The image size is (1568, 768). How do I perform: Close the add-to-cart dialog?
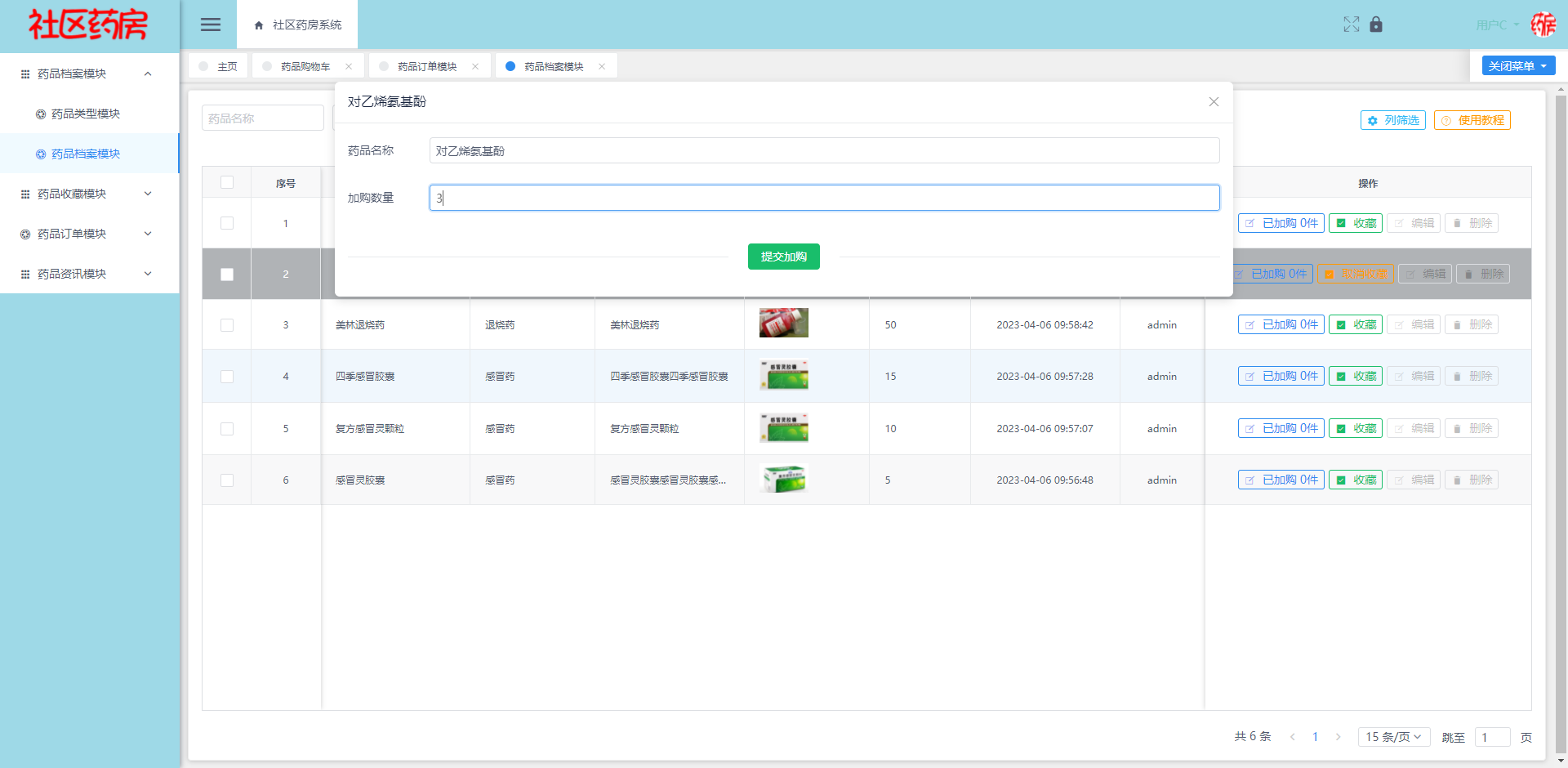1214,101
